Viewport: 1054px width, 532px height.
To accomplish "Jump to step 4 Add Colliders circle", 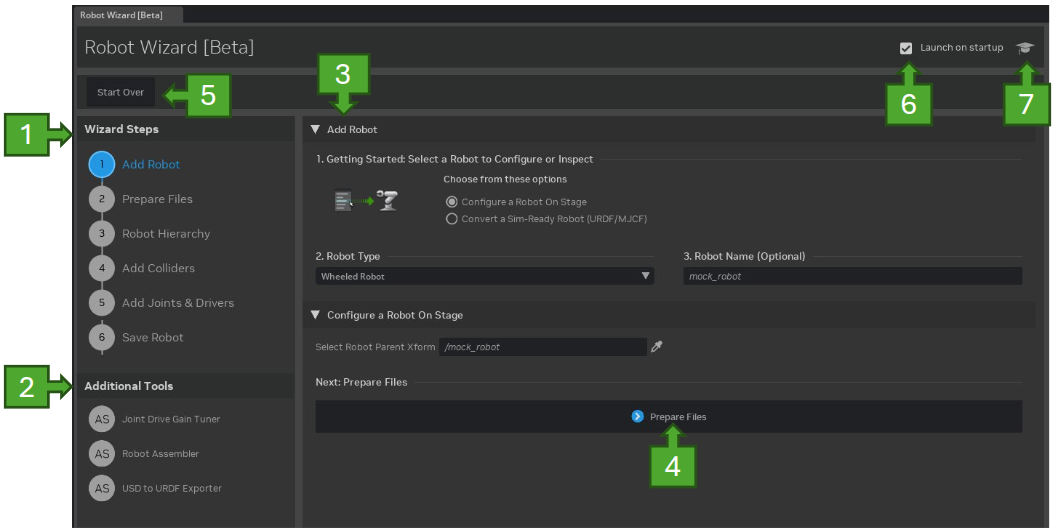I will (x=102, y=268).
